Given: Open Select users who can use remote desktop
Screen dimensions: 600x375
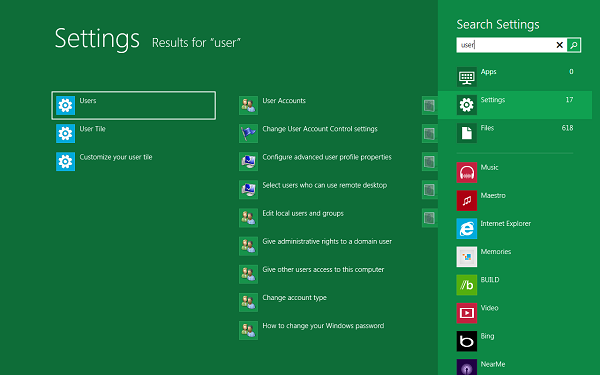Looking at the screenshot, I should [x=324, y=185].
